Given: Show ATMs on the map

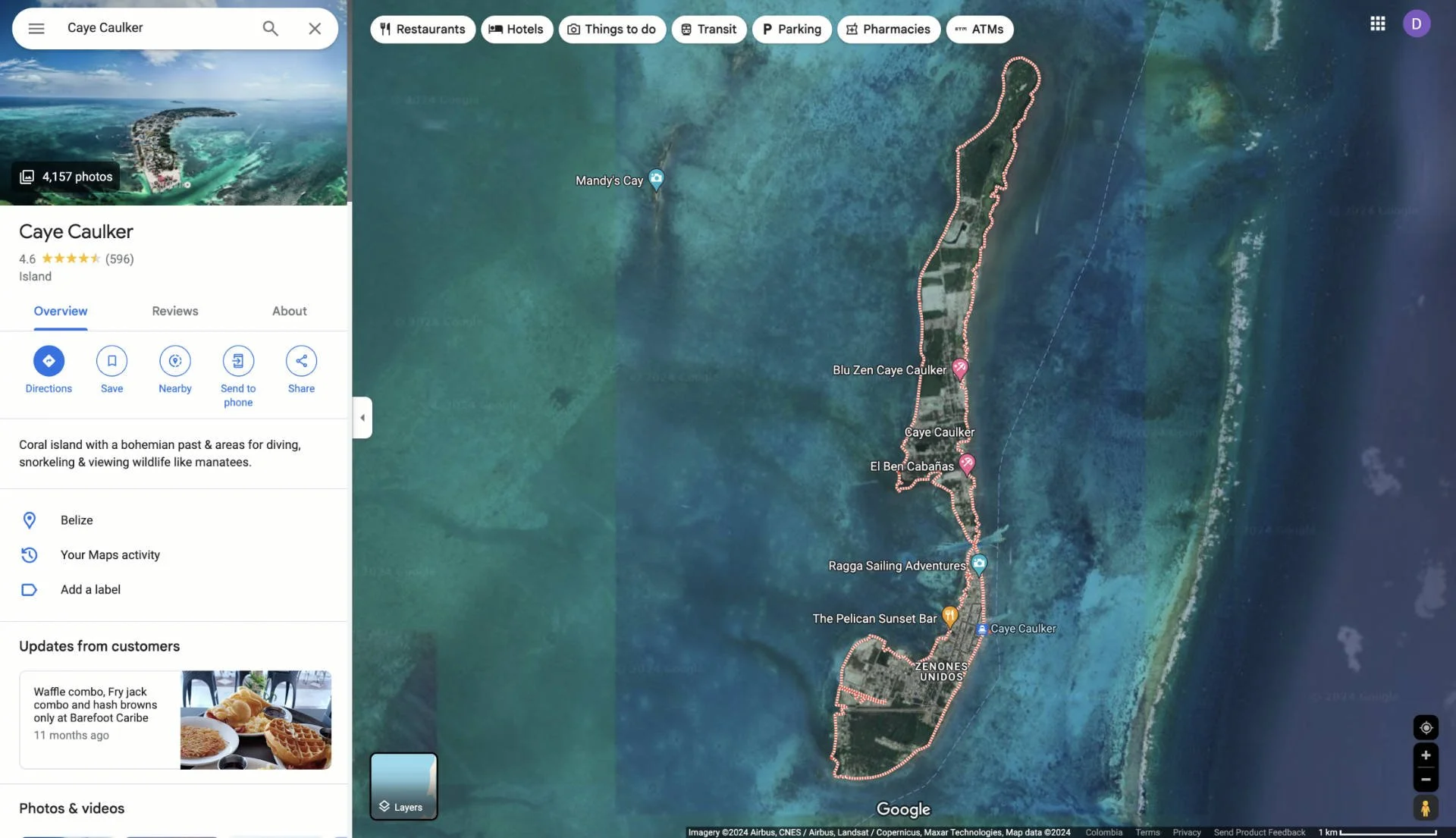Looking at the screenshot, I should 980,30.
